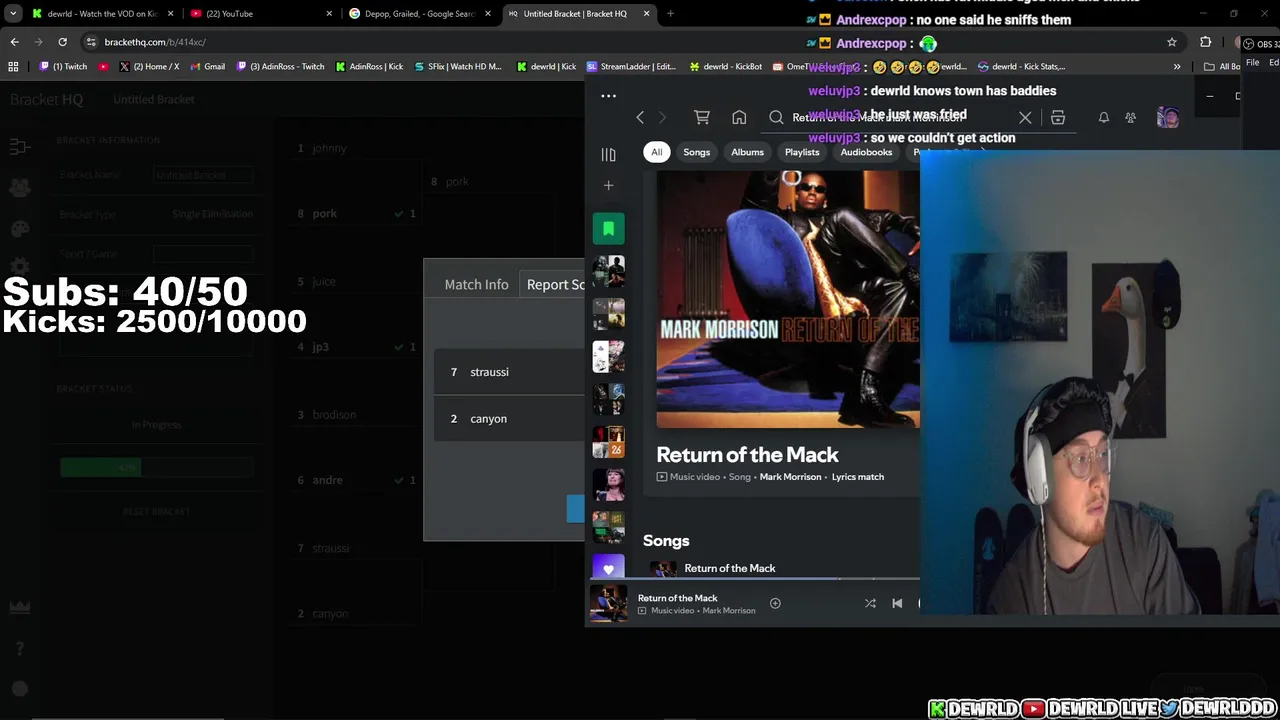Open Gmail bookmark
Viewport: 1280px width, 720px height.
point(207,67)
